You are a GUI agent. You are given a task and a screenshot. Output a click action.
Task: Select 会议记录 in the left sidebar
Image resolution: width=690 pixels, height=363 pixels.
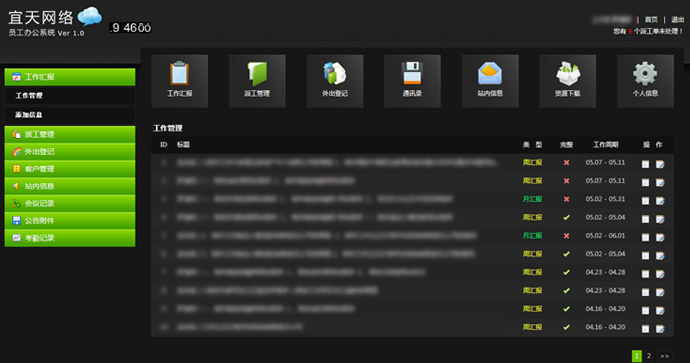(70, 203)
